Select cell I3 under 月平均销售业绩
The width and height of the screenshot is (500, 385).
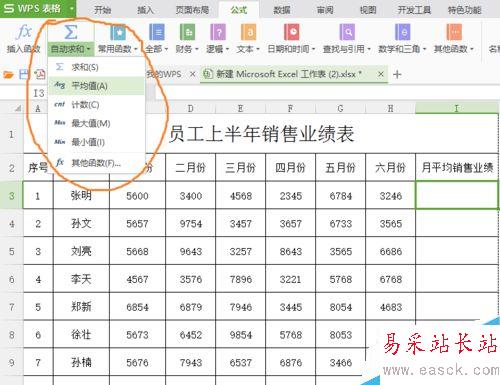457,195
